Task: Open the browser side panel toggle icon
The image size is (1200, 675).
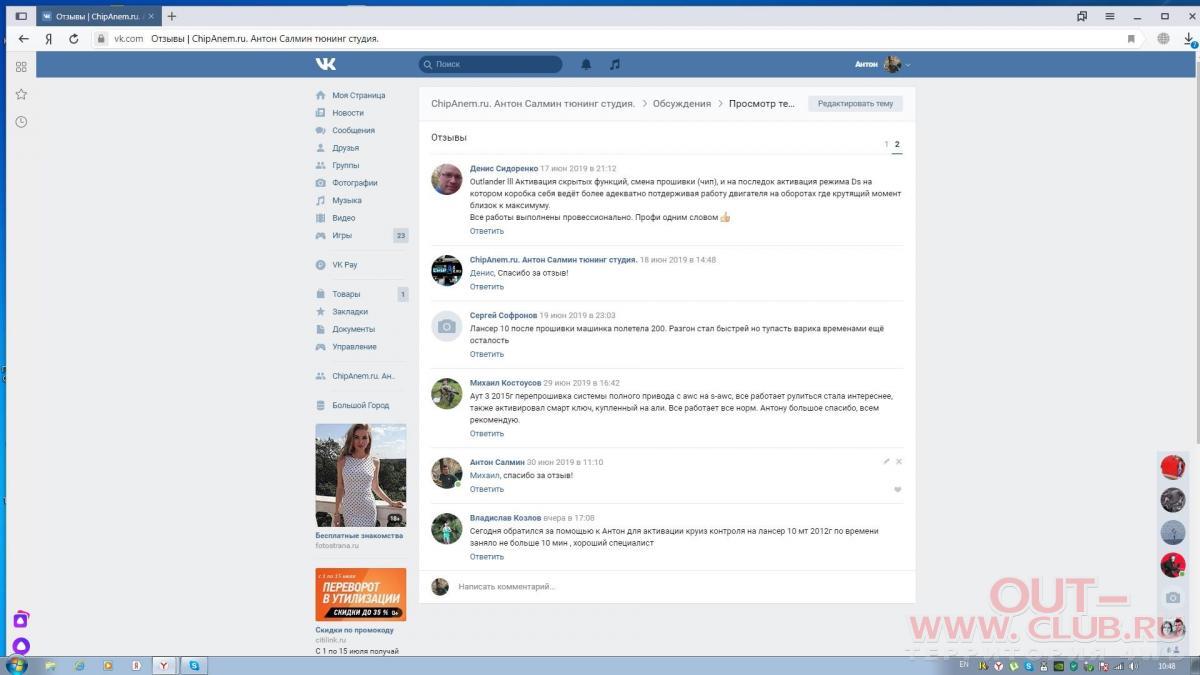Action: tap(21, 16)
